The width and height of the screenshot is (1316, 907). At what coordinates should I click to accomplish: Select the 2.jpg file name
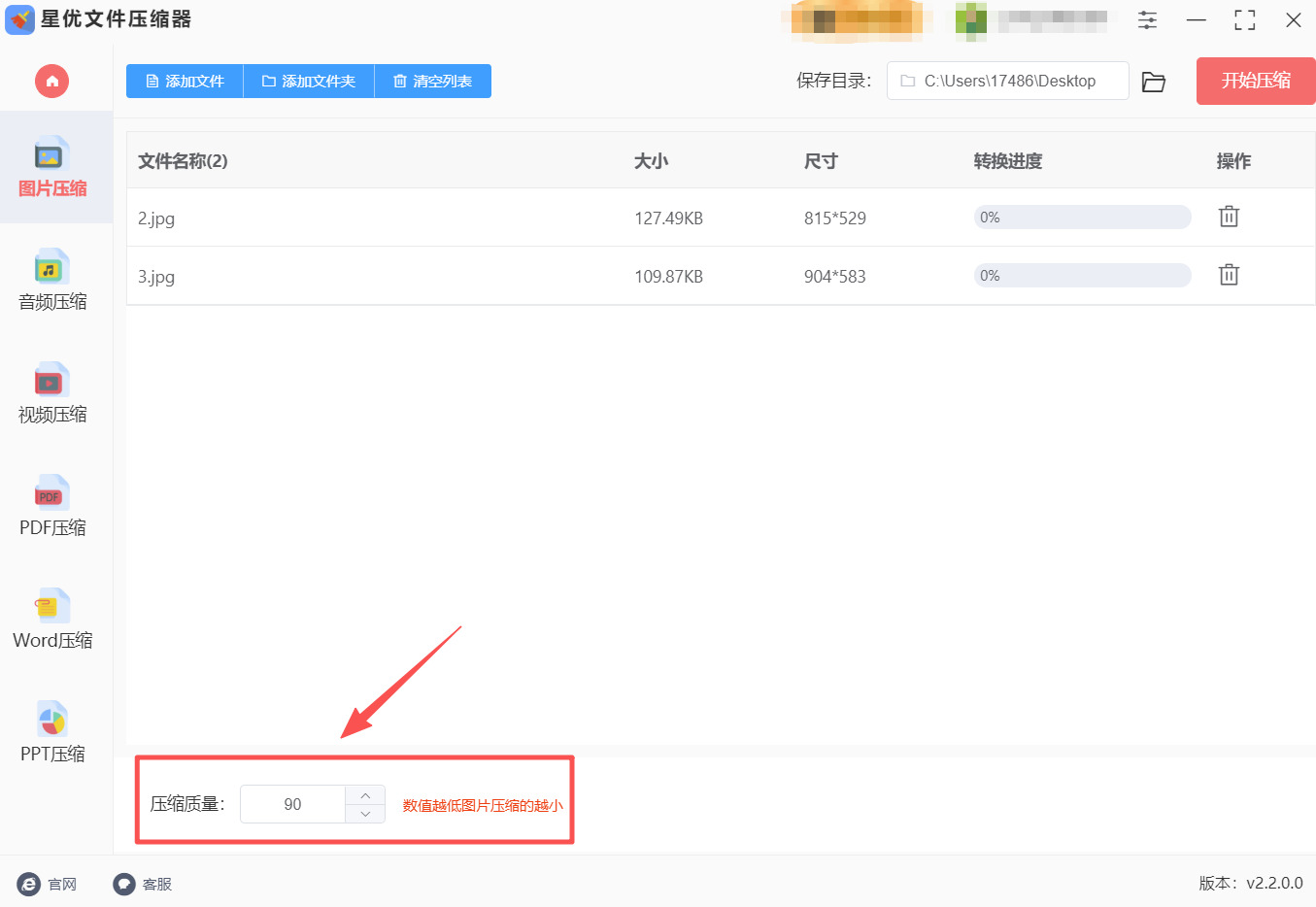156,218
